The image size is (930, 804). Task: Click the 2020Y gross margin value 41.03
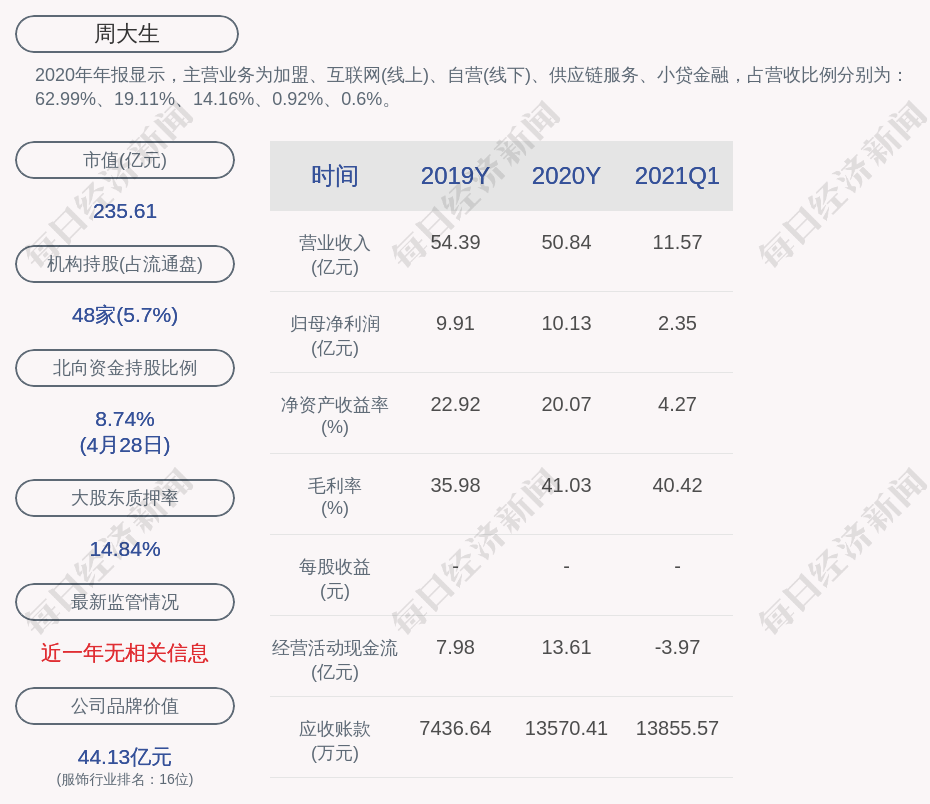point(566,485)
